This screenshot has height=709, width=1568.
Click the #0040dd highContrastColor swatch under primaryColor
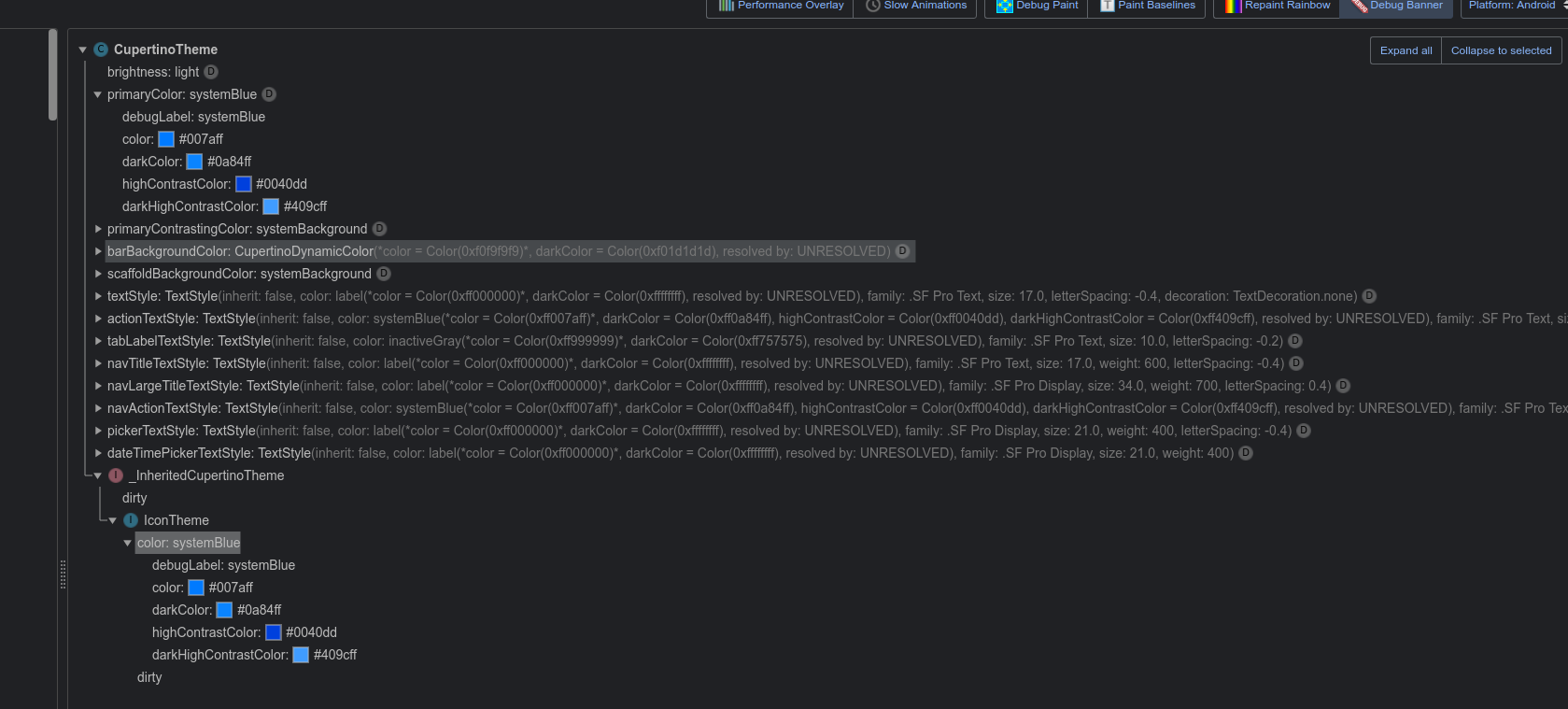pyautogui.click(x=244, y=184)
